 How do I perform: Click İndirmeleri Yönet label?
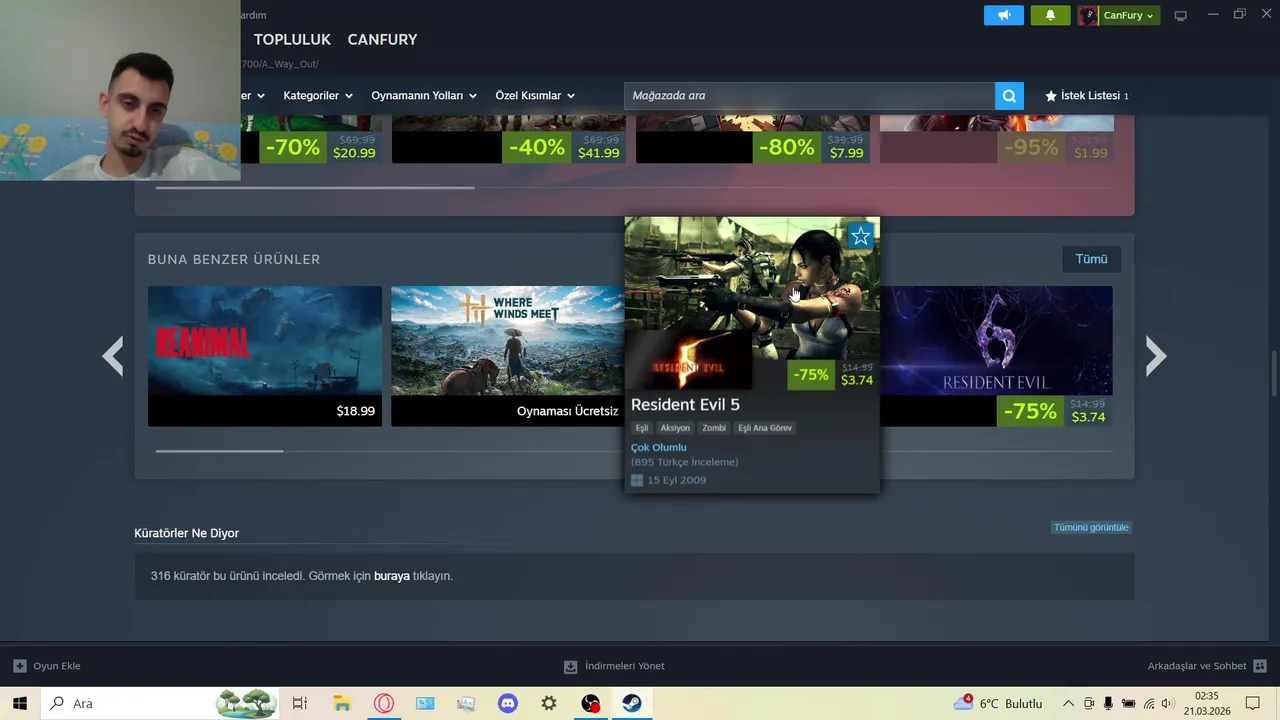tap(624, 666)
